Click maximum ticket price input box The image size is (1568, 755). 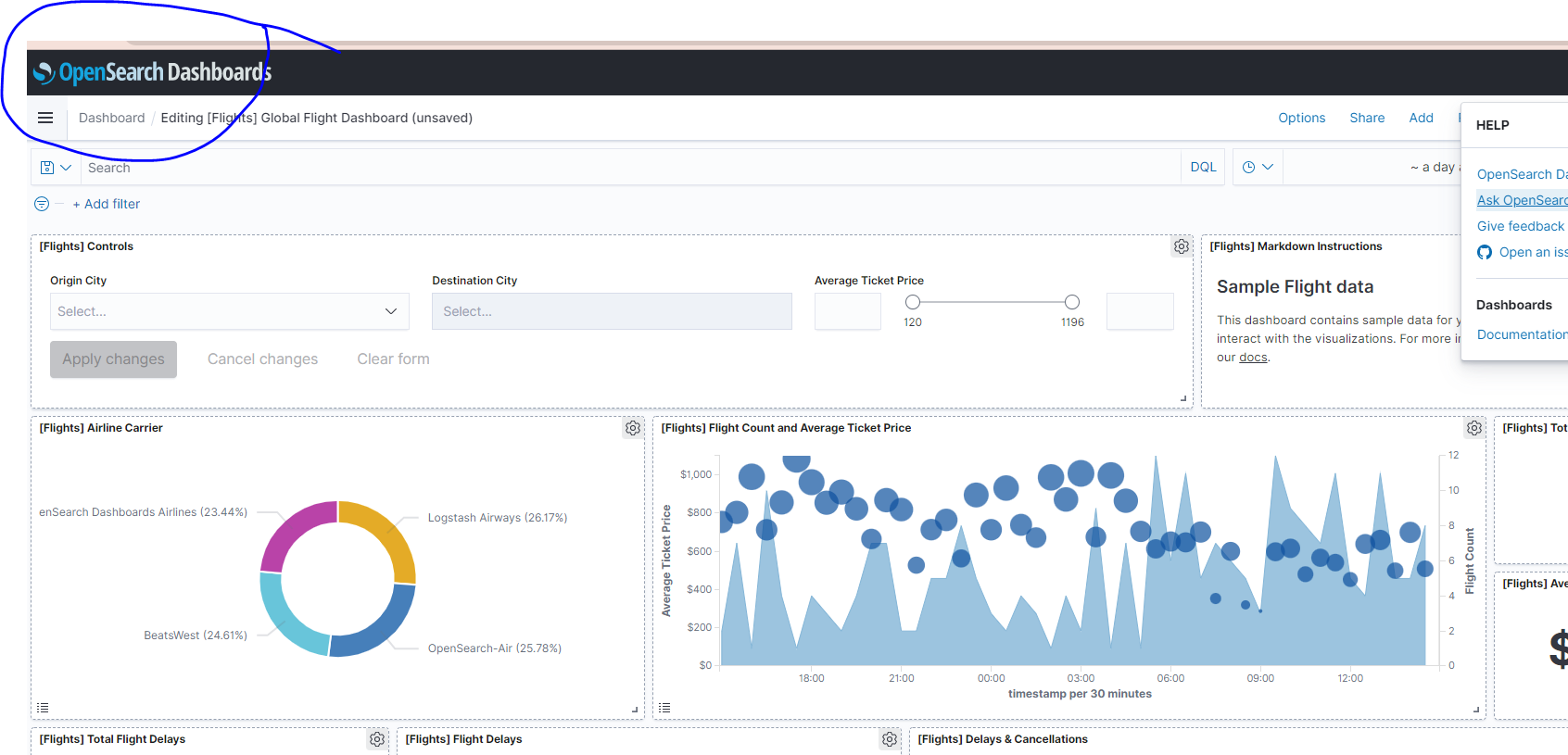(1140, 311)
